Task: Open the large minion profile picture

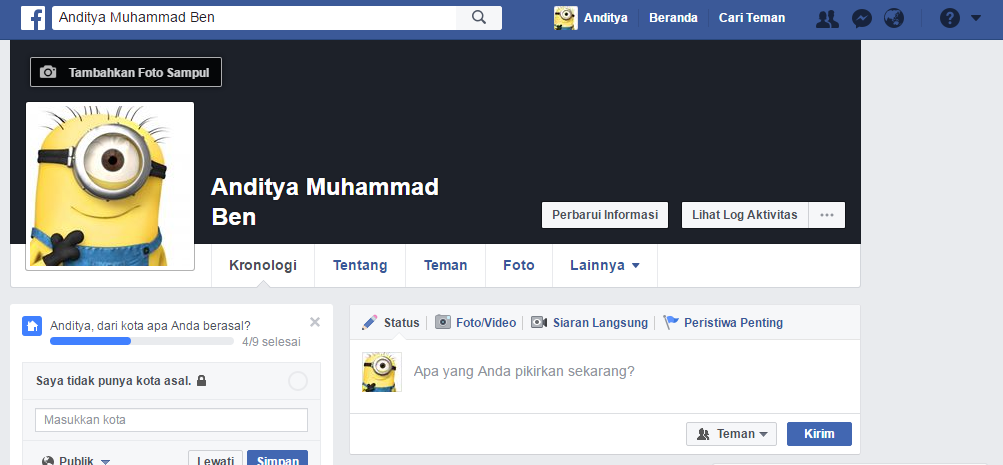Action: (x=110, y=186)
